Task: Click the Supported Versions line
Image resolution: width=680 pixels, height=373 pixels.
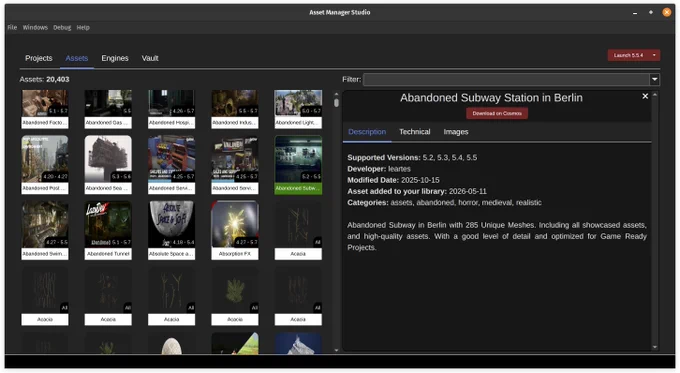Action: coord(412,157)
